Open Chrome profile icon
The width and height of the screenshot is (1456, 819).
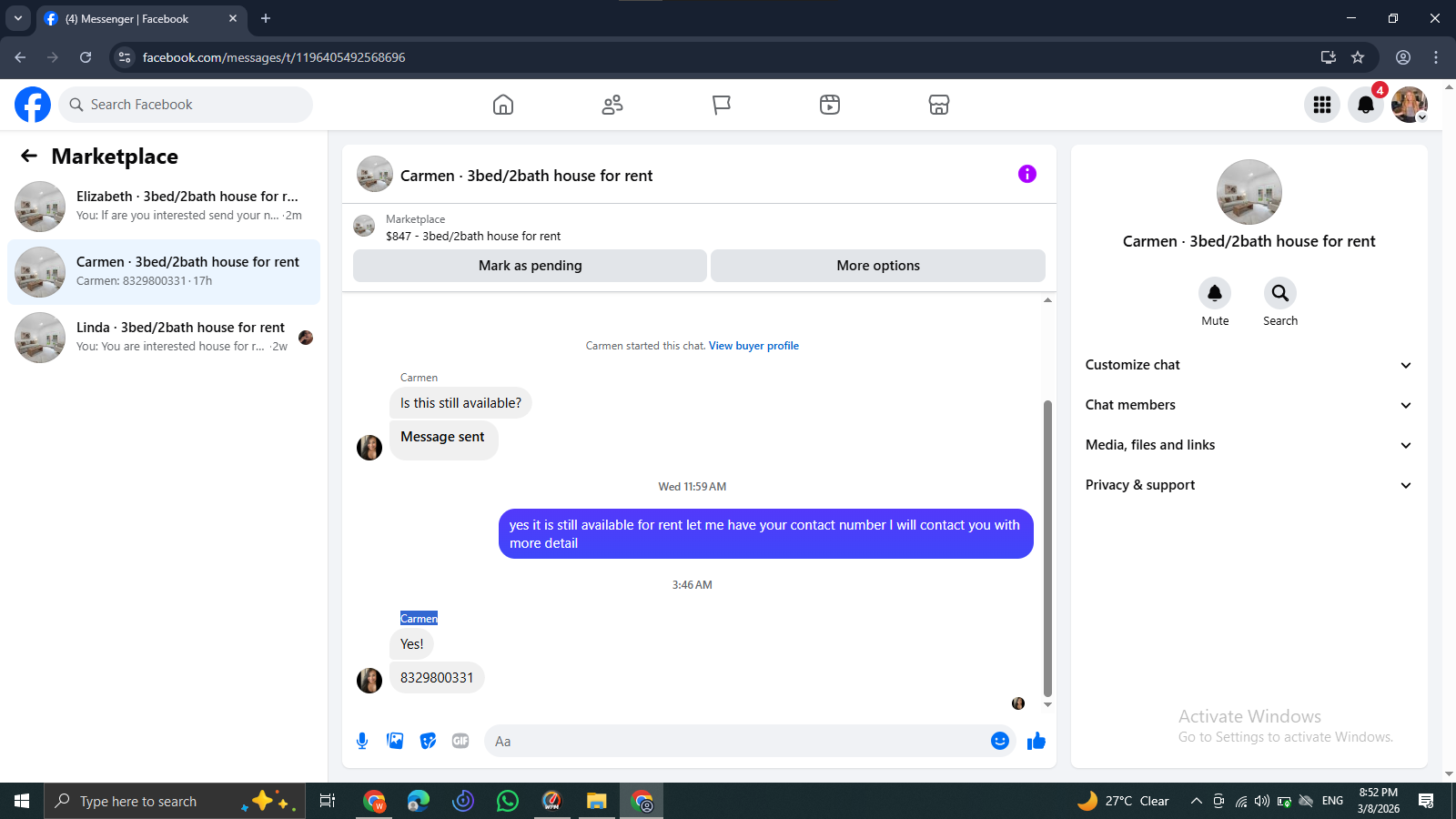1403,57
